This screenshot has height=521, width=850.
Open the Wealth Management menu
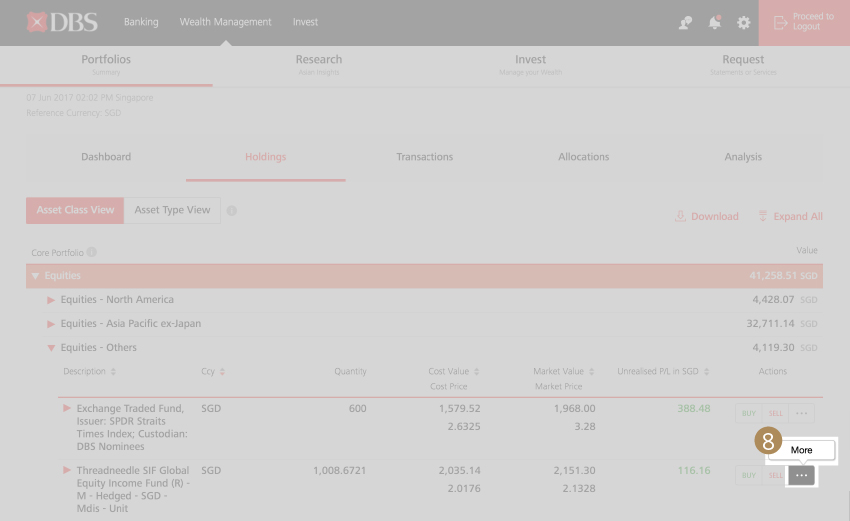click(x=226, y=22)
